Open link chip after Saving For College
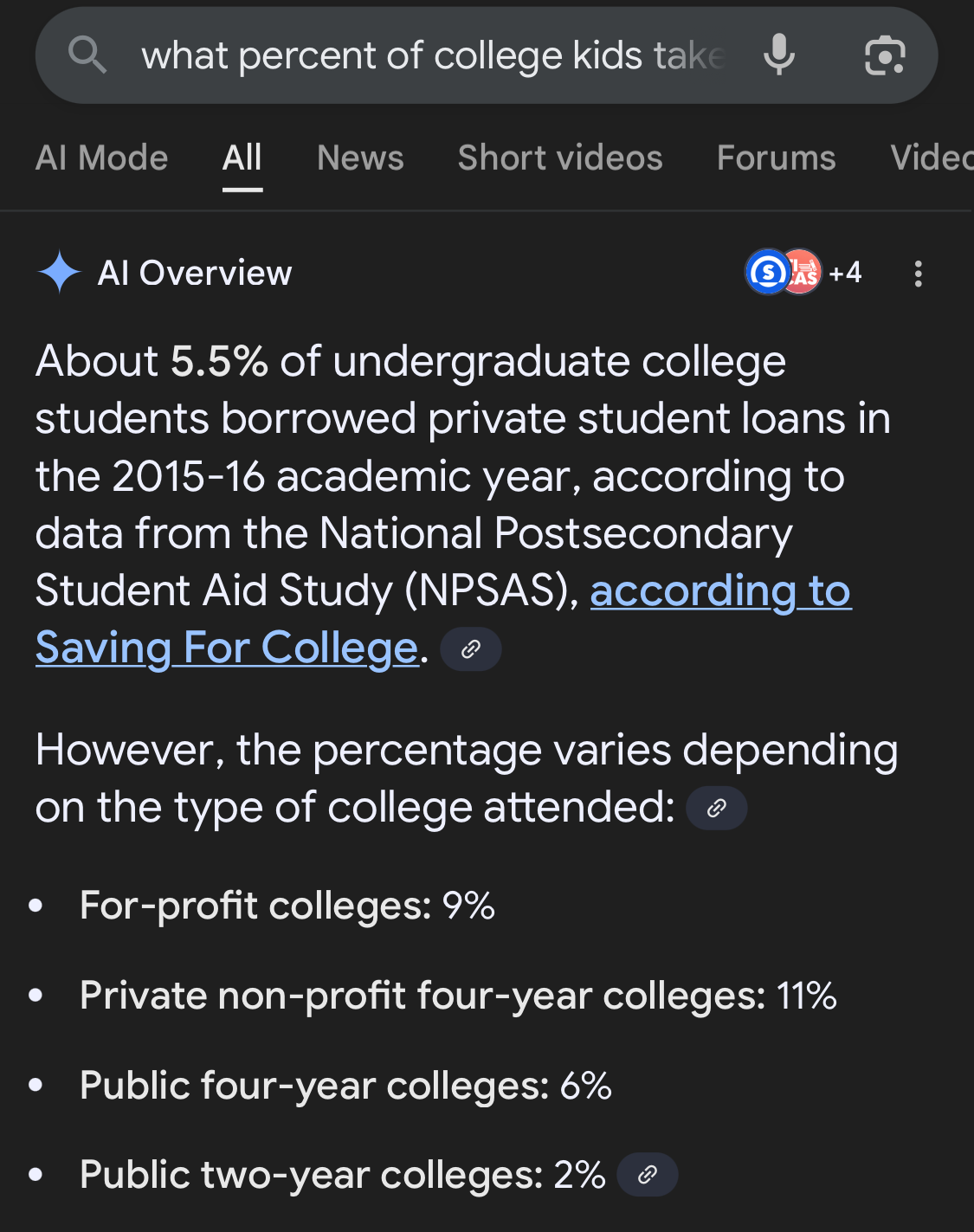This screenshot has width=974, height=1232. pos(471,648)
